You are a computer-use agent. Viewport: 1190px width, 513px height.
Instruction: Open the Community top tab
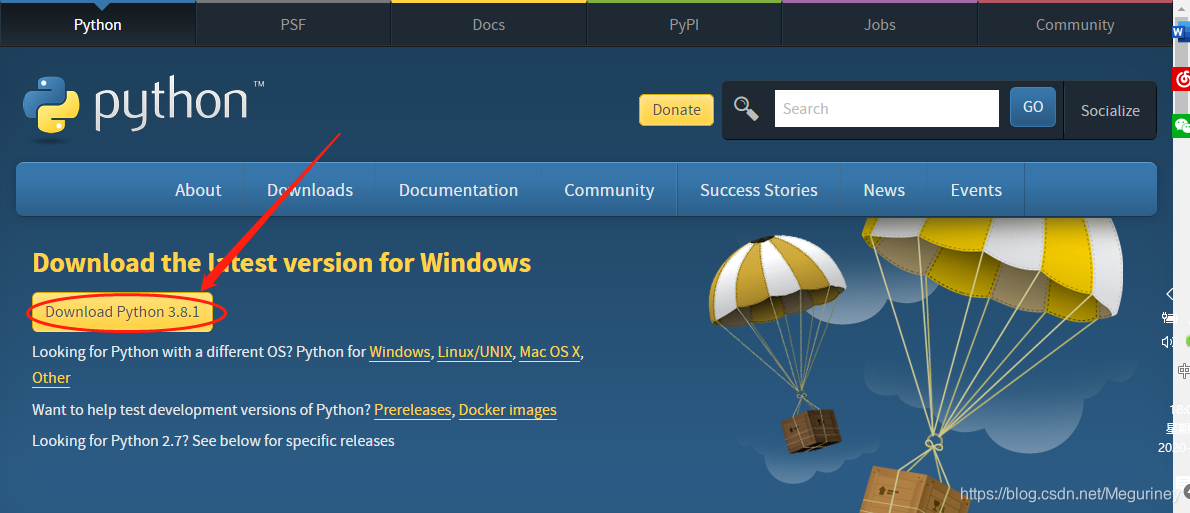[x=1075, y=24]
